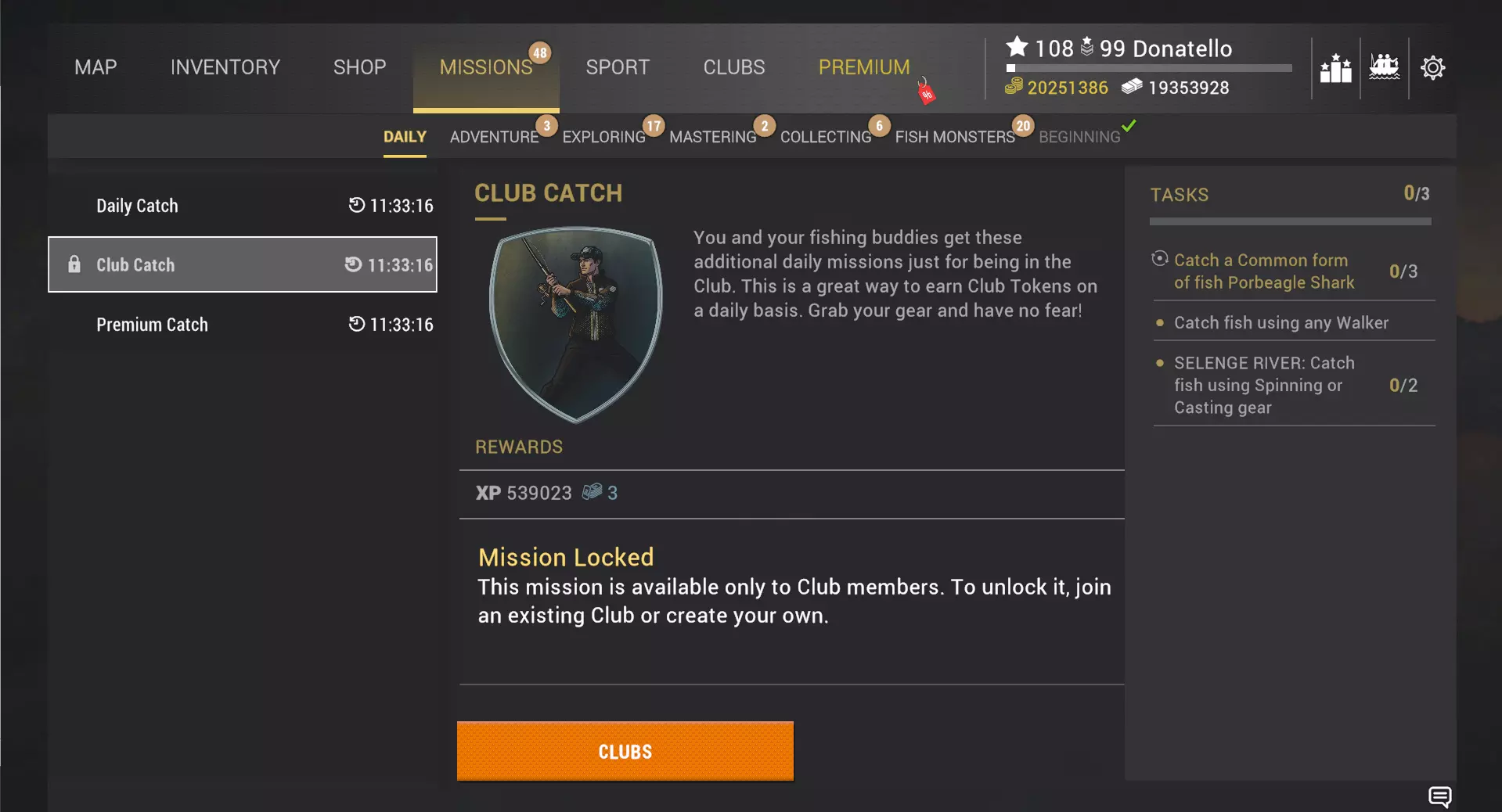The height and width of the screenshot is (812, 1502).
Task: Open the boat icon in header
Action: point(1384,67)
